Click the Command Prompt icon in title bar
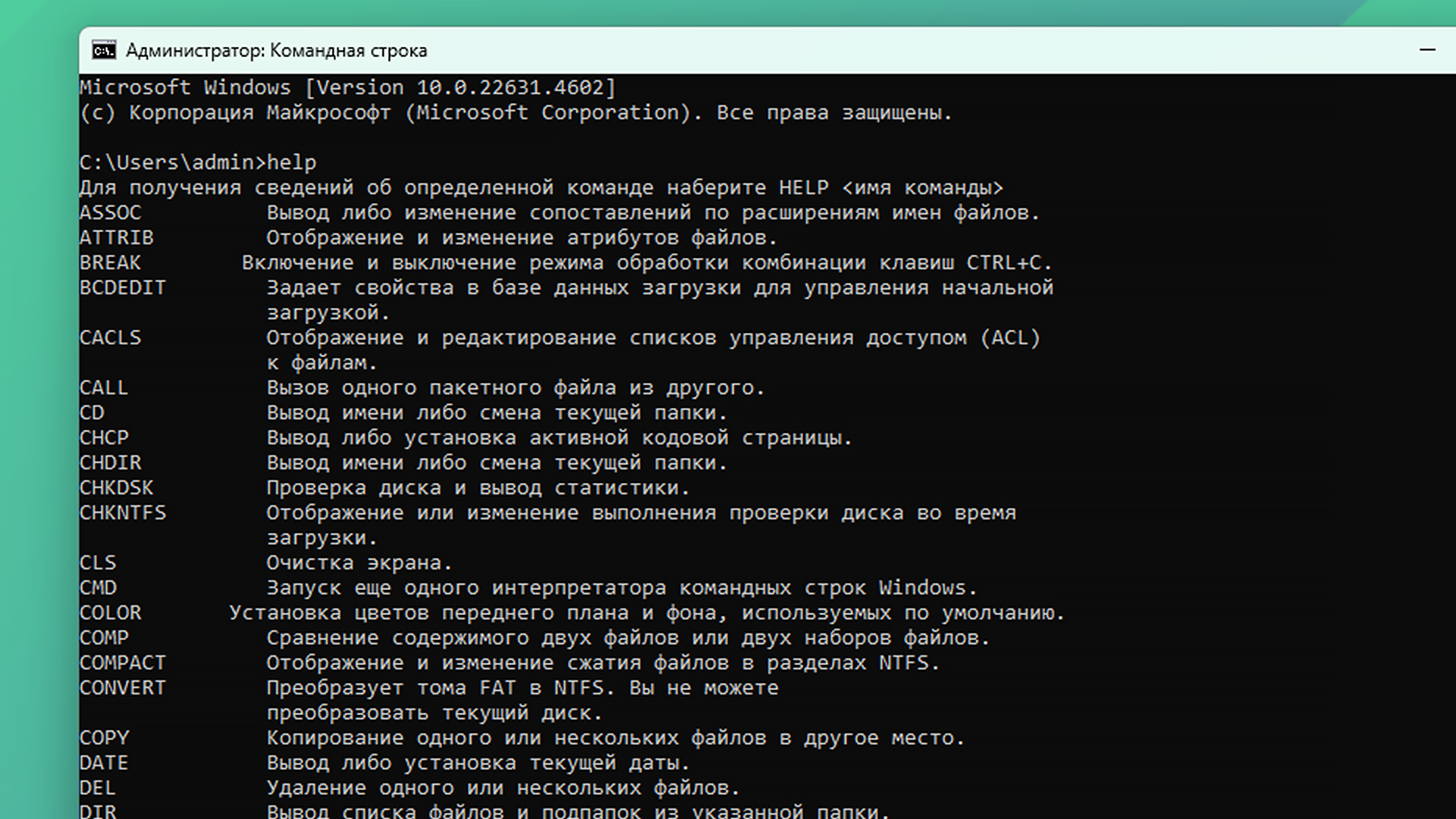1456x819 pixels. coord(104,50)
